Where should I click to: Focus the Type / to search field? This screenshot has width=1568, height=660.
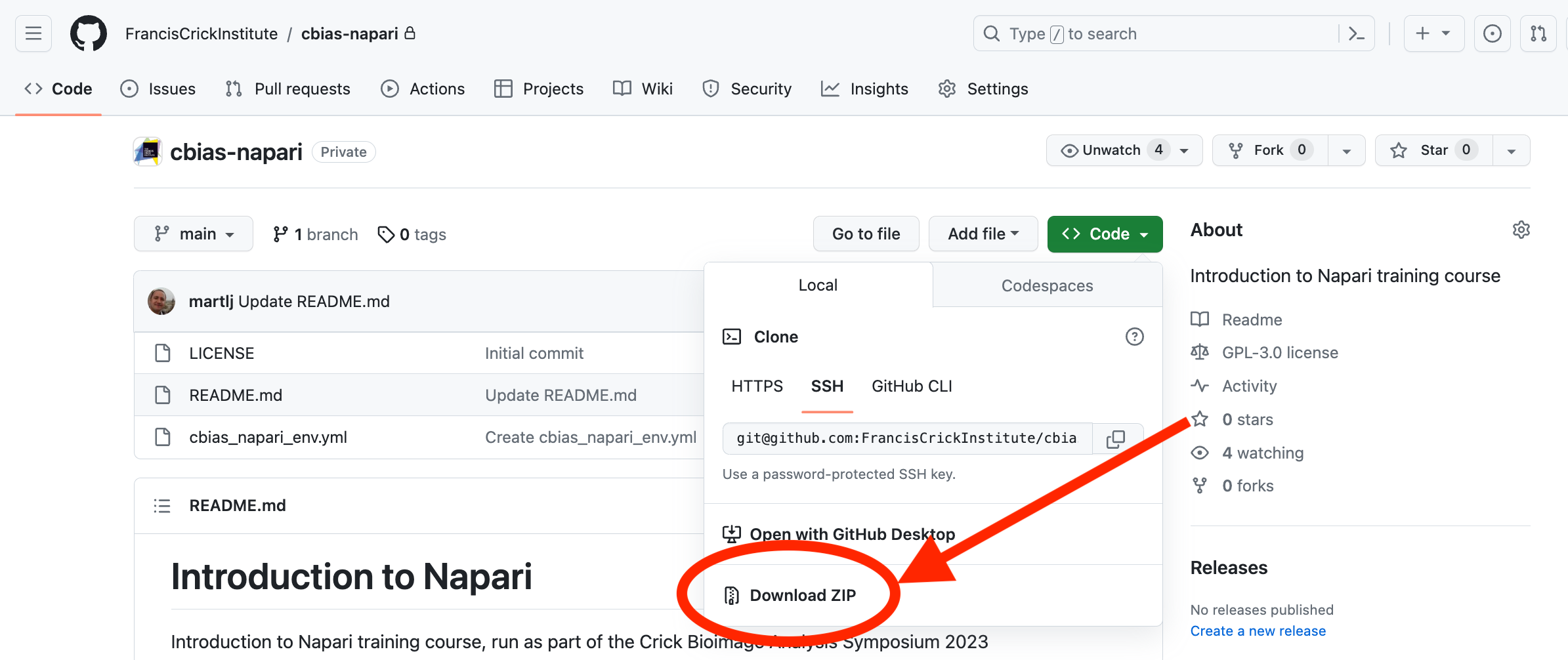(1155, 33)
